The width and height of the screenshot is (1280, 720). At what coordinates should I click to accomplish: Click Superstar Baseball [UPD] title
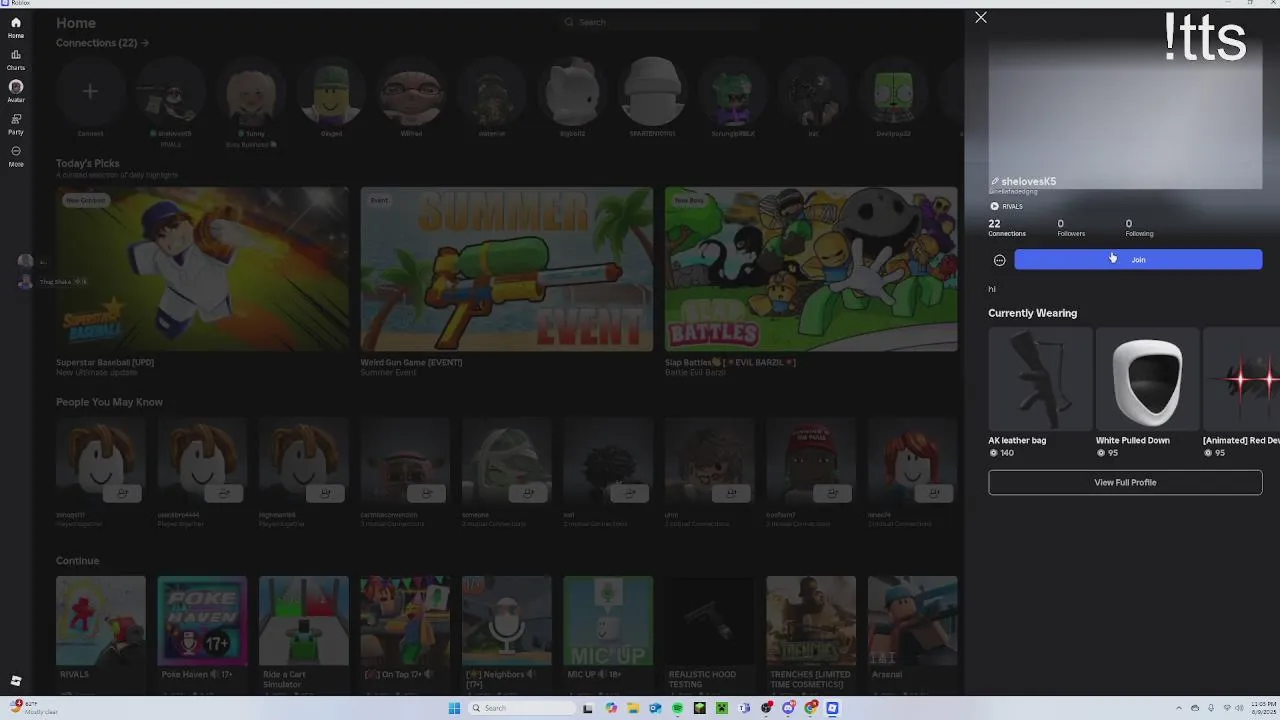tap(105, 362)
